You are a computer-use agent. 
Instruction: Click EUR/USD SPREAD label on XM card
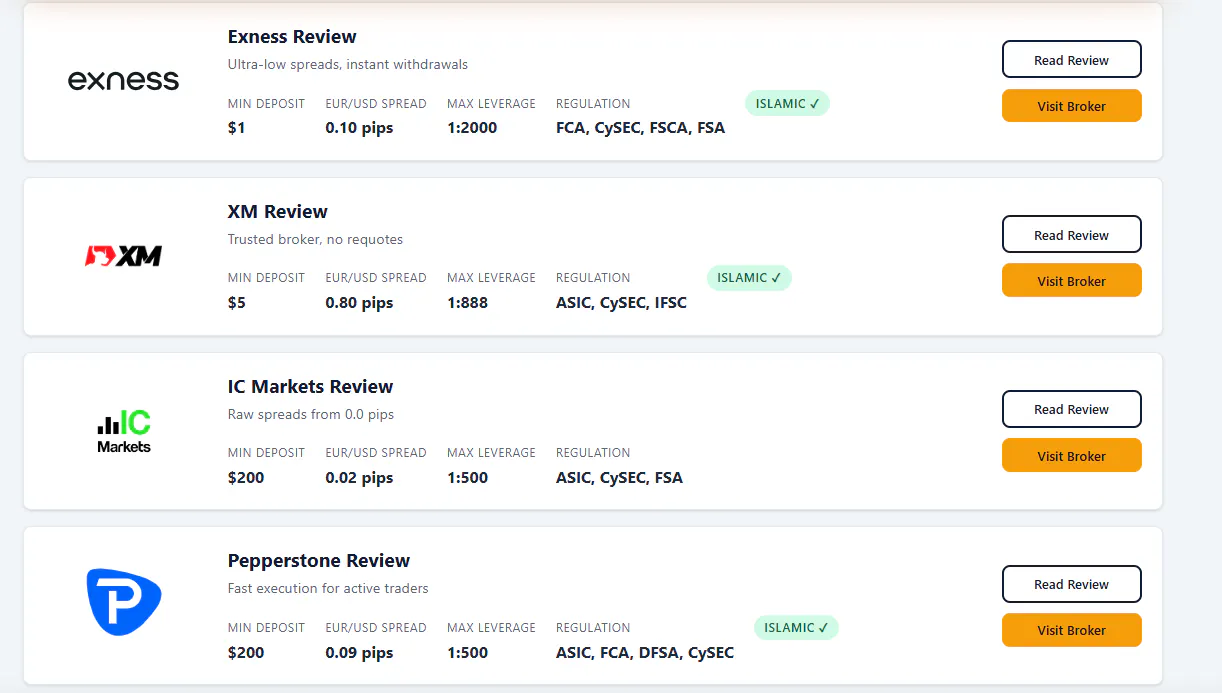coord(376,278)
